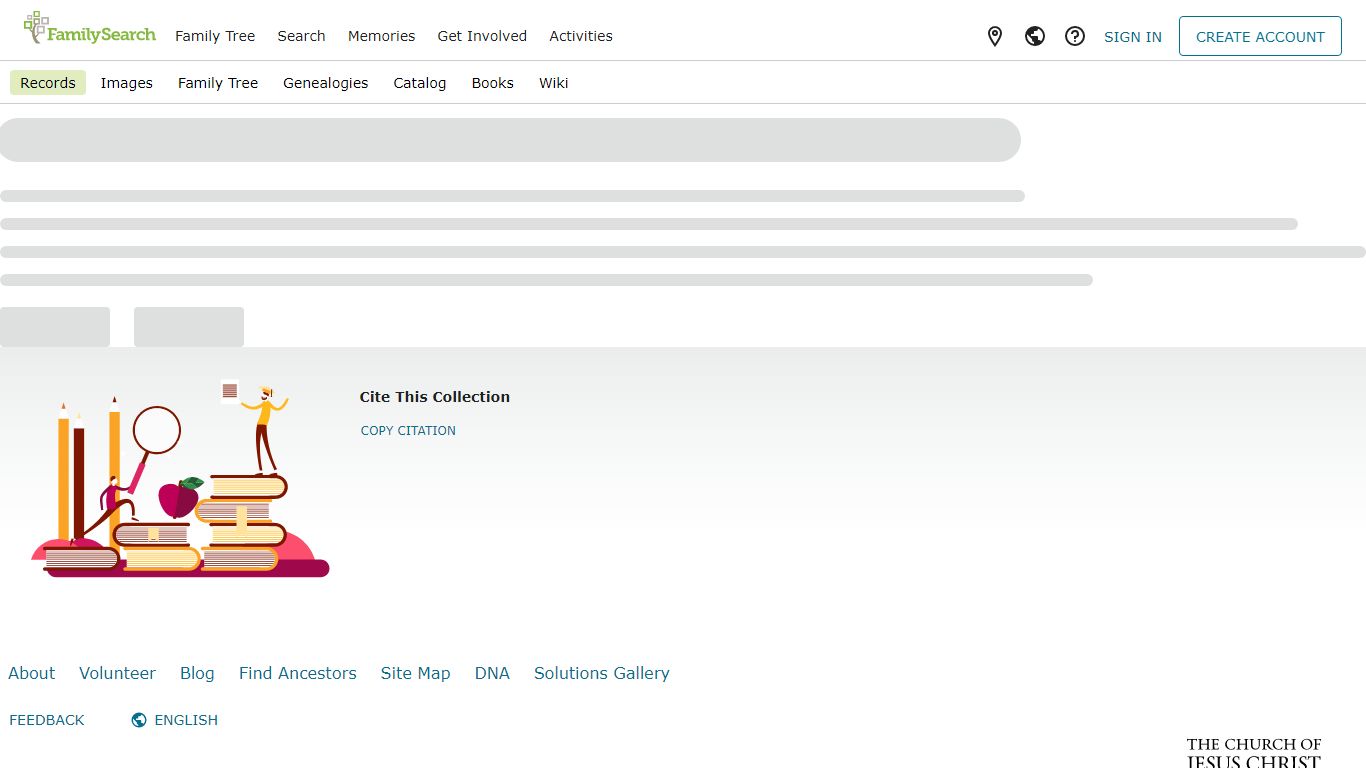Click the books and pencils illustration
The image size is (1366, 768).
pos(180,478)
